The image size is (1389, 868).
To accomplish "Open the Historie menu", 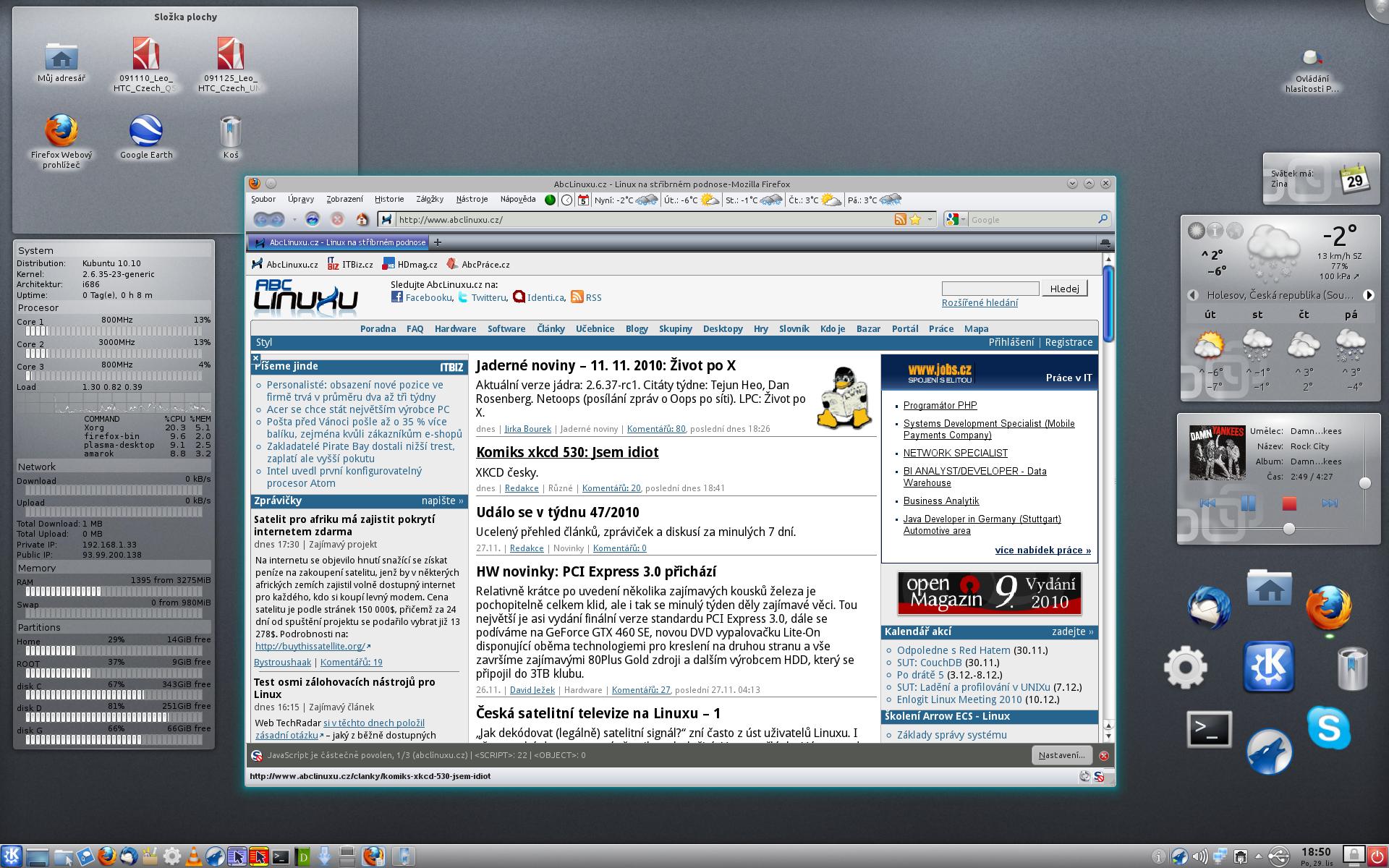I will pyautogui.click(x=389, y=200).
